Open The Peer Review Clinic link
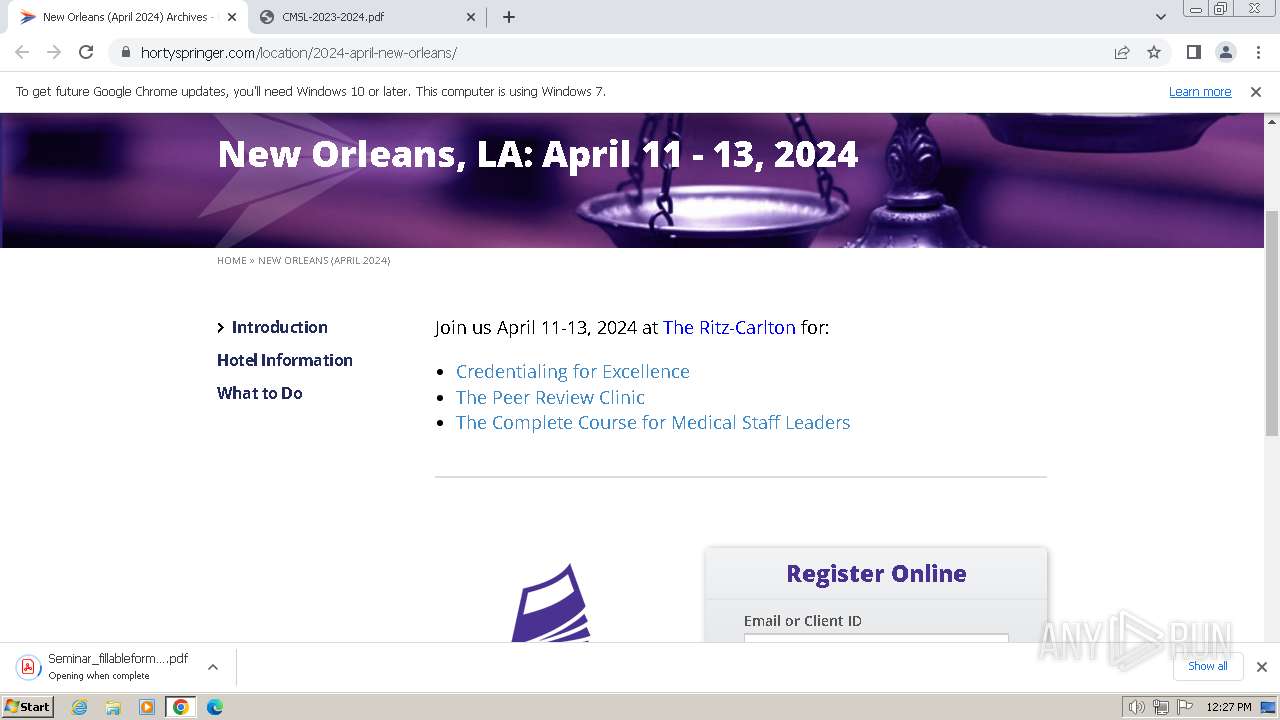Screen dimensions: 1280x720 click(550, 397)
